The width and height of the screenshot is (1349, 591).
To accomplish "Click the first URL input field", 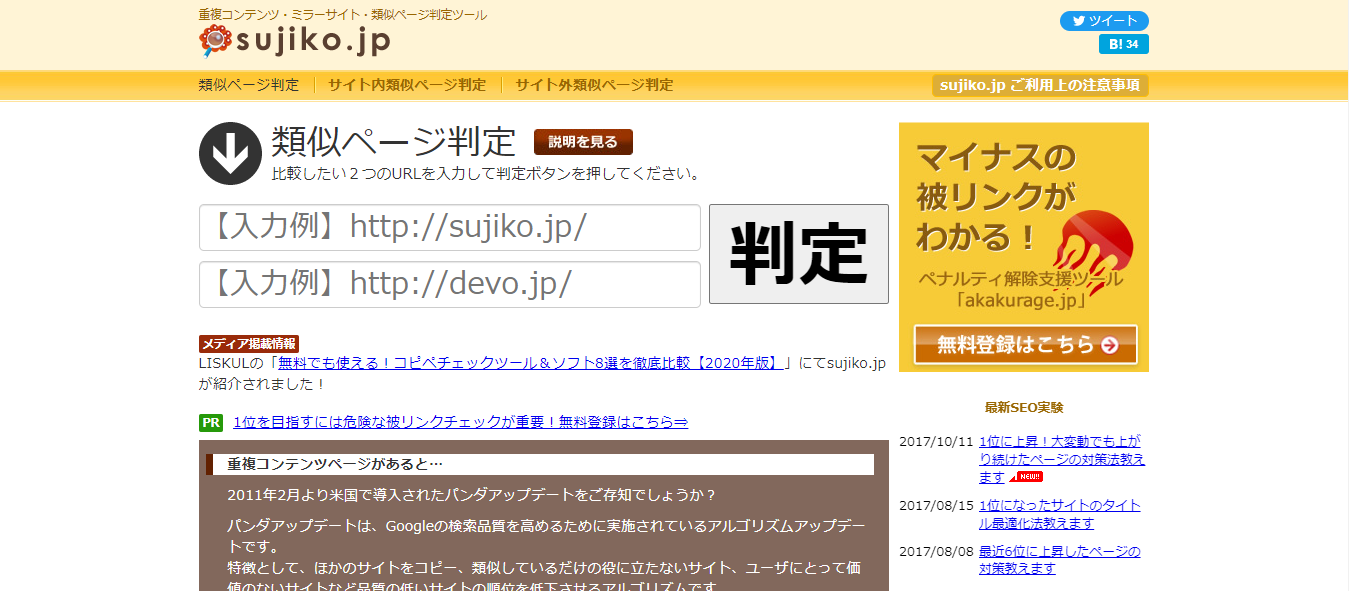I will [x=450, y=228].
